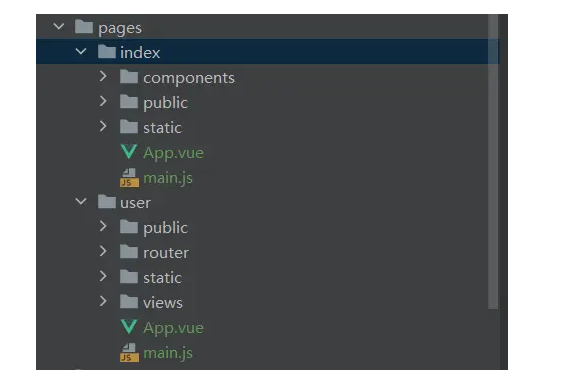575x382 pixels.
Task: Select the public folder under user
Action: point(165,228)
